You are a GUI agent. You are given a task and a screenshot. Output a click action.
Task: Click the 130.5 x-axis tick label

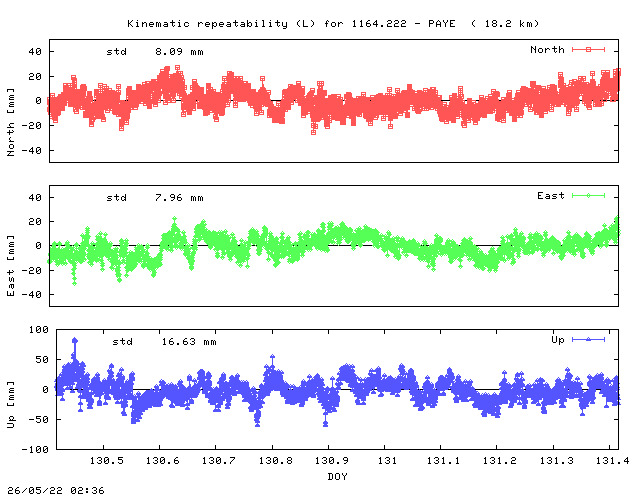107,461
